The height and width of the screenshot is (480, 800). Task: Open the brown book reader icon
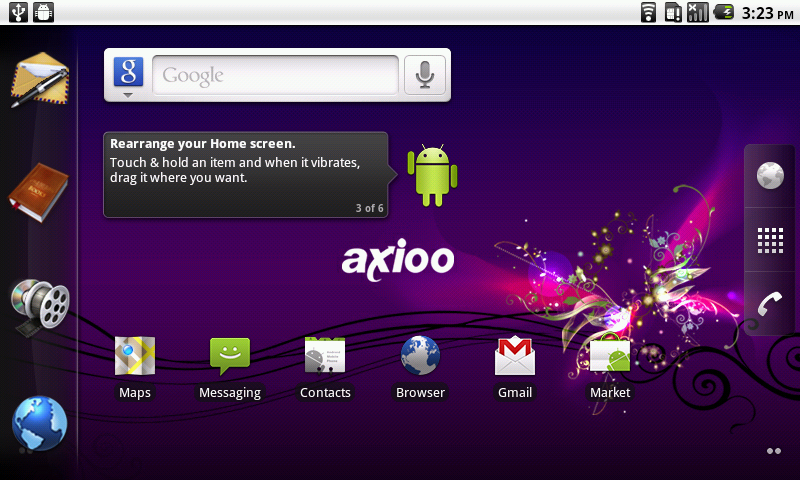tap(39, 192)
